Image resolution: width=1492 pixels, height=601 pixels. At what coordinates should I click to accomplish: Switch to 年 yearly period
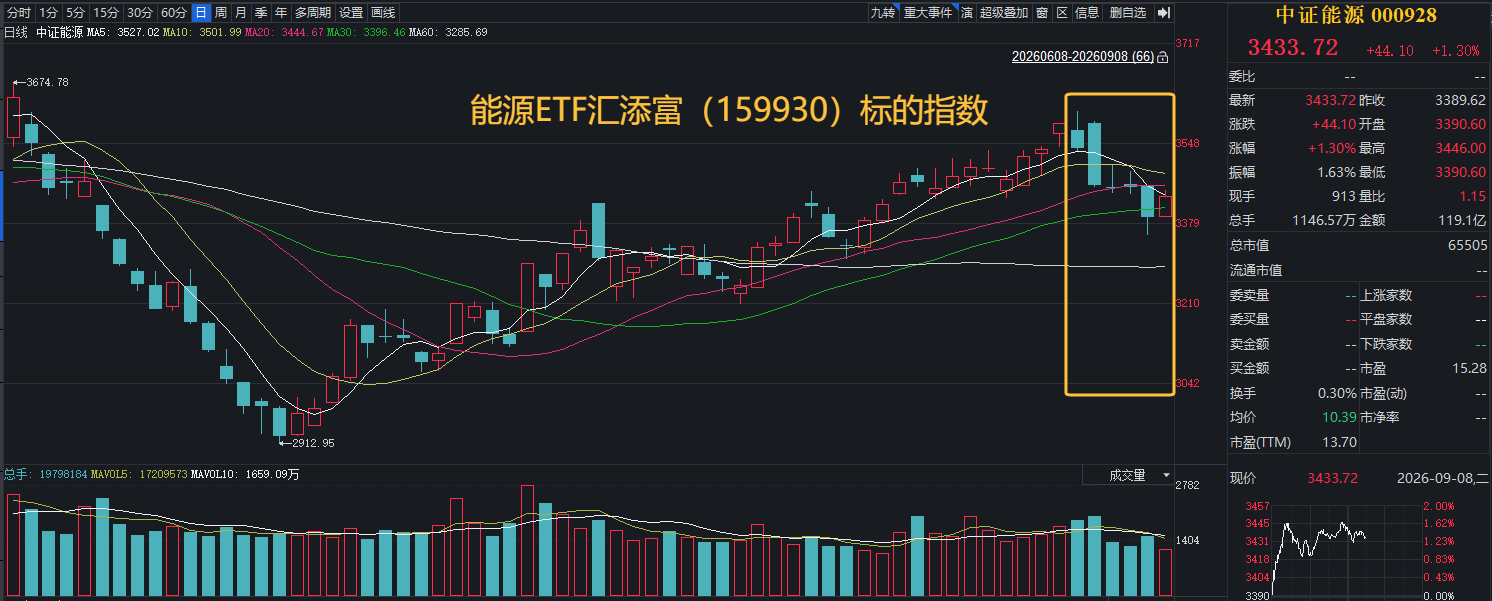pos(281,13)
